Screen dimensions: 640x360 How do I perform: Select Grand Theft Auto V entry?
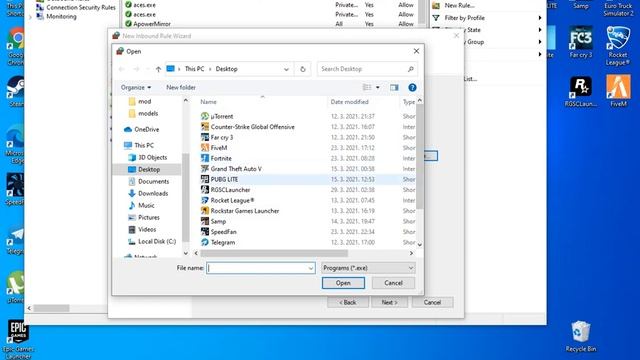pos(236,169)
